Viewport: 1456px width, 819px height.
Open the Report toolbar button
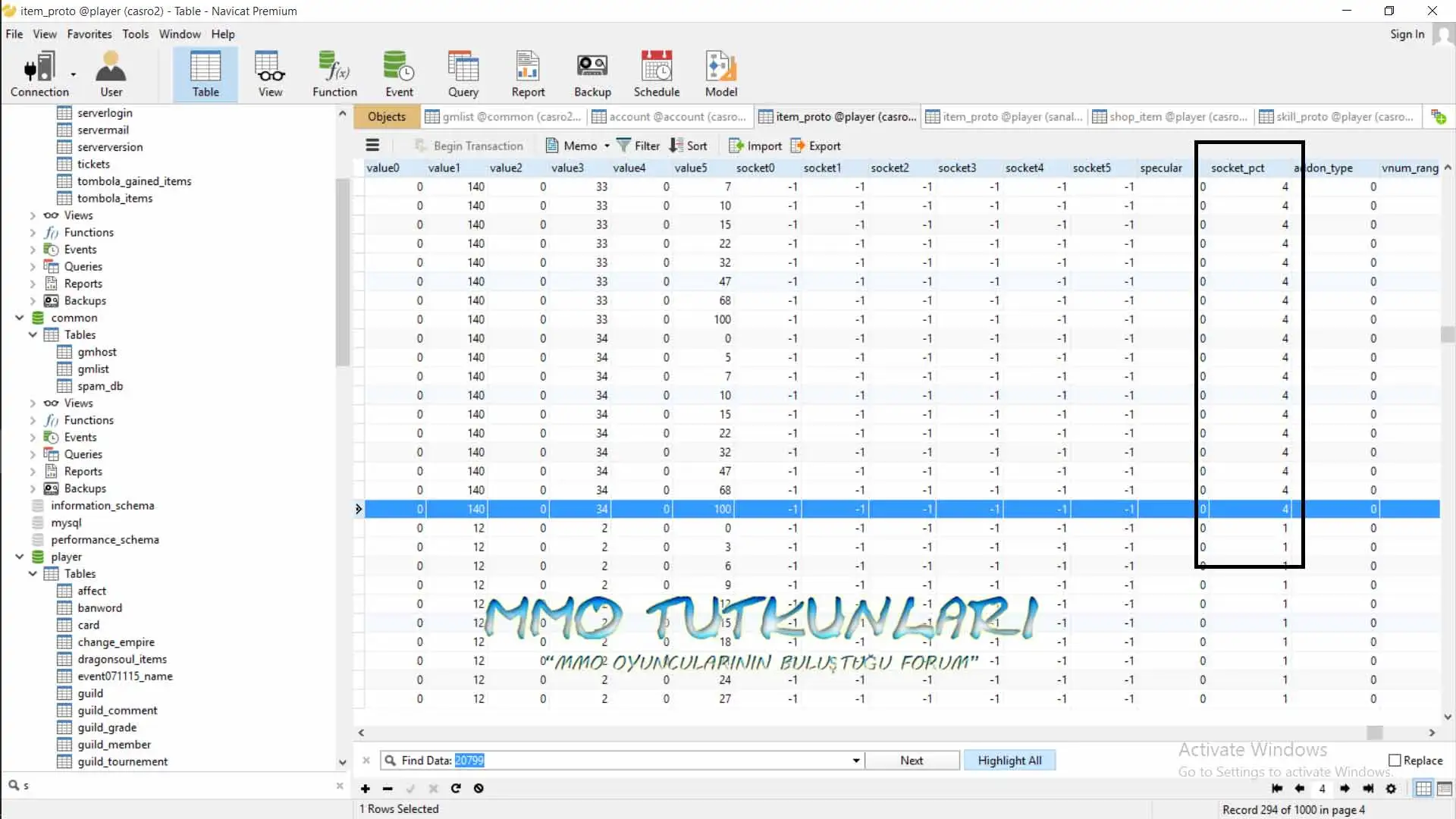pos(528,74)
